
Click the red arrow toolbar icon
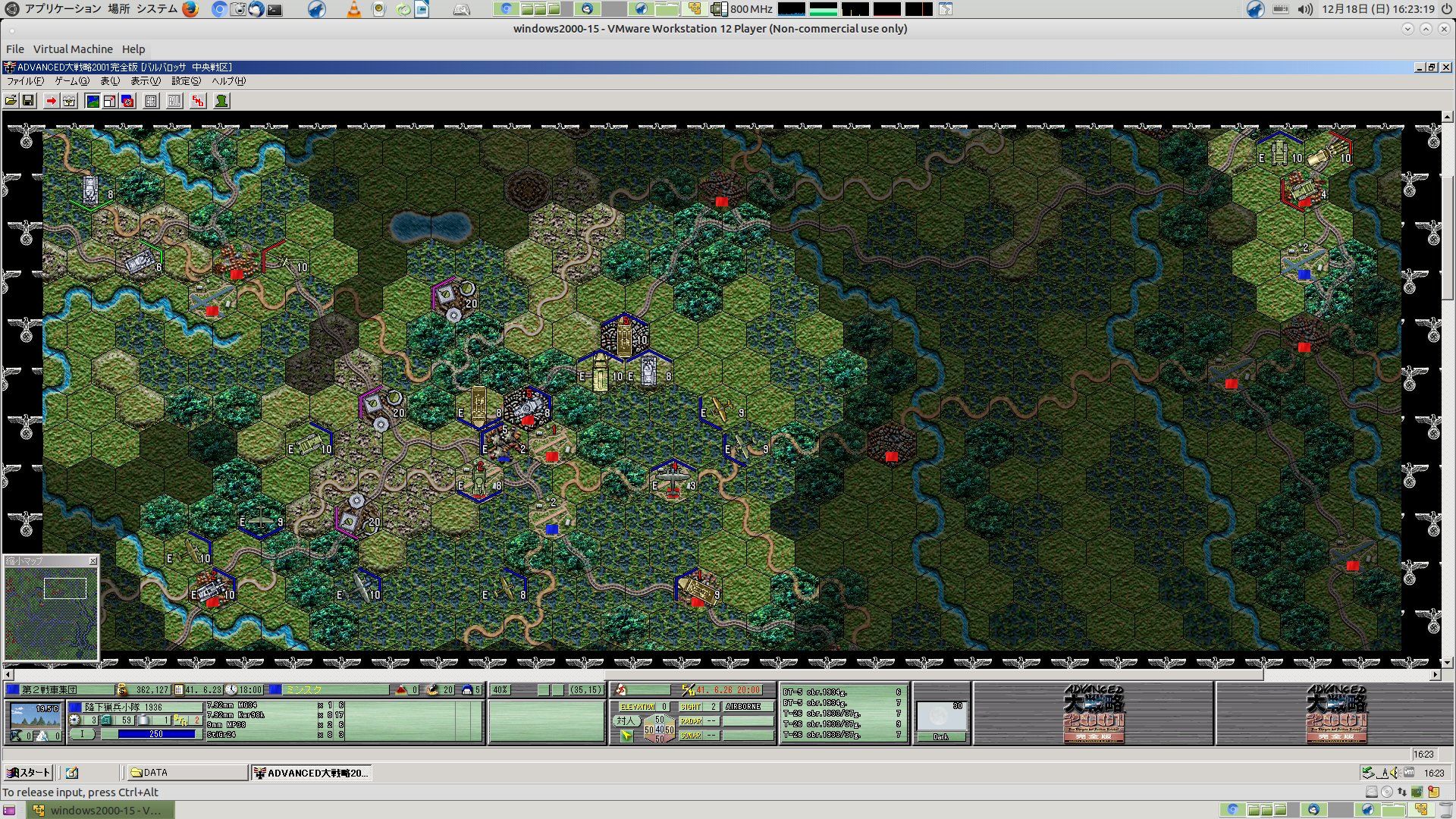51,101
